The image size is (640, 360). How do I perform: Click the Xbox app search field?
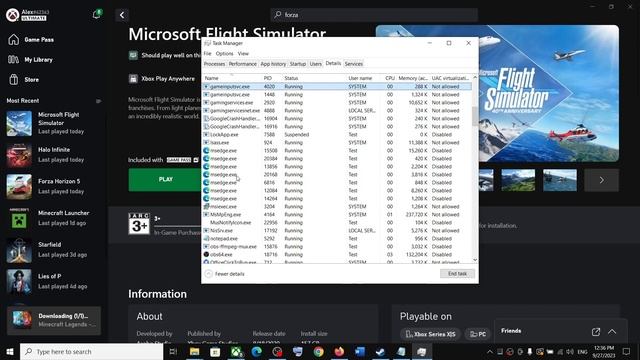click(374, 15)
